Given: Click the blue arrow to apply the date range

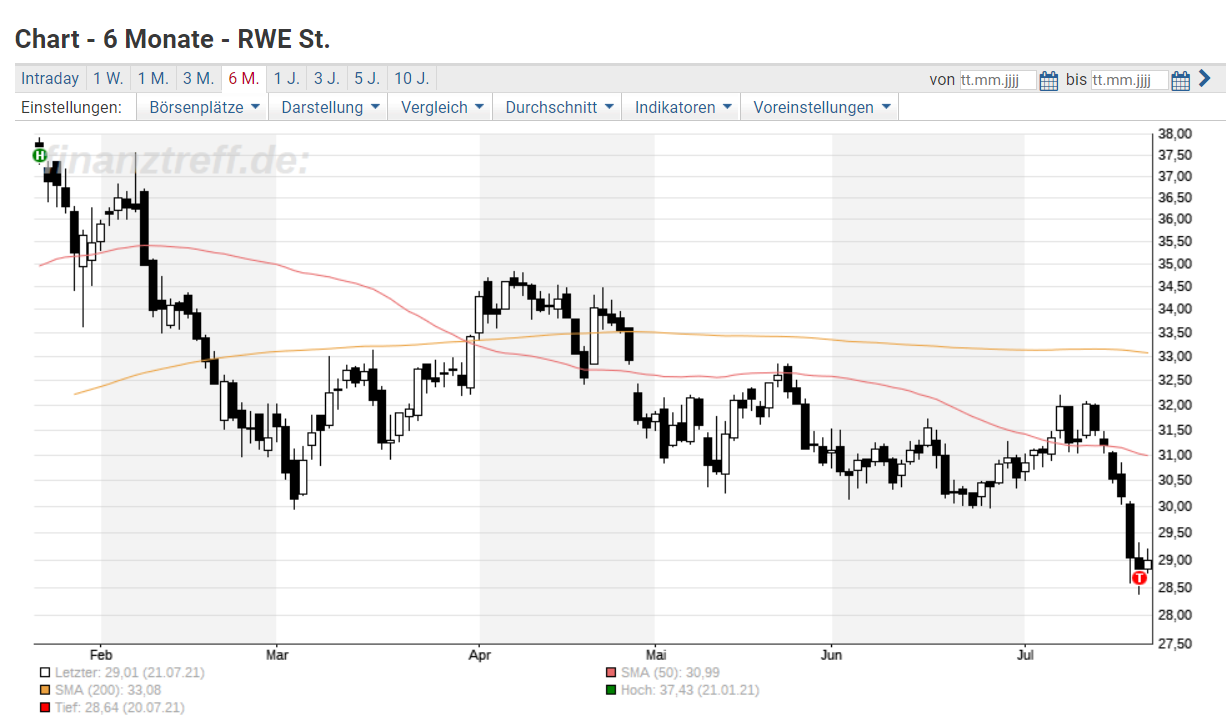Looking at the screenshot, I should click(x=1204, y=79).
